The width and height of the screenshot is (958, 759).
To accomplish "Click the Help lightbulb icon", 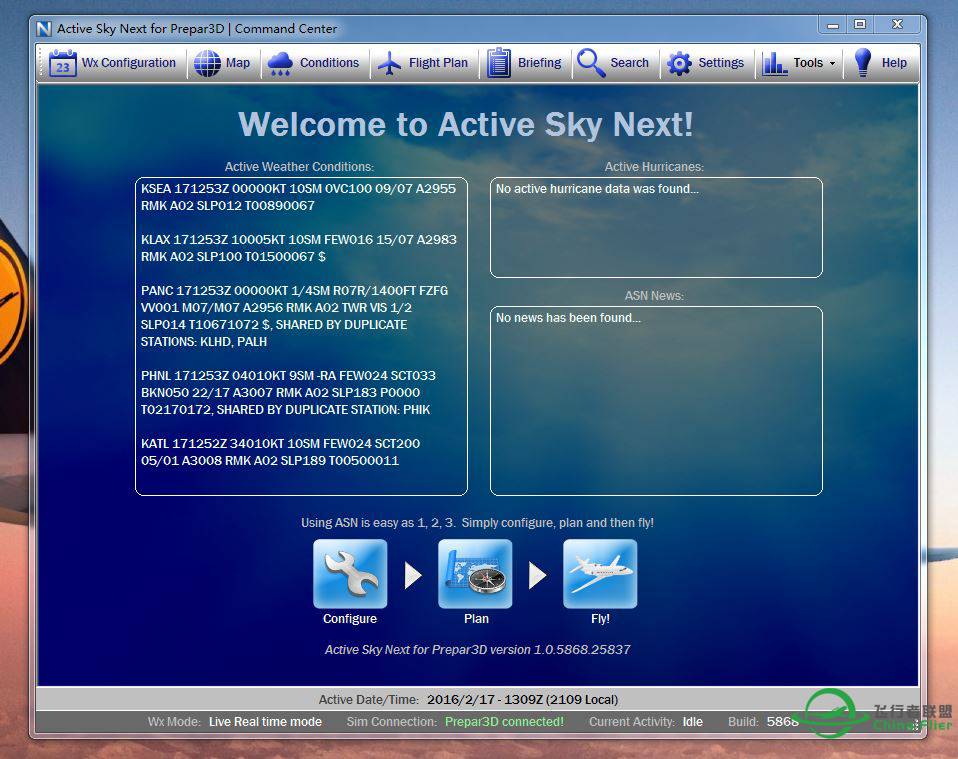I will 862,63.
